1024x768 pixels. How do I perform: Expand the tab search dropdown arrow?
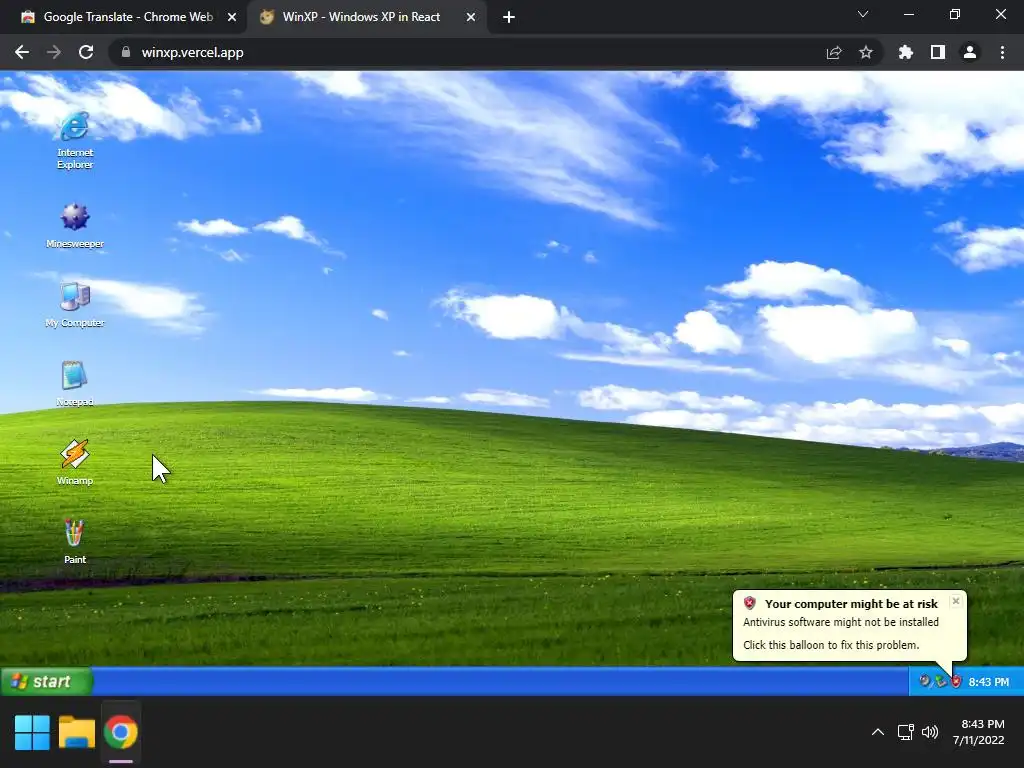click(863, 14)
